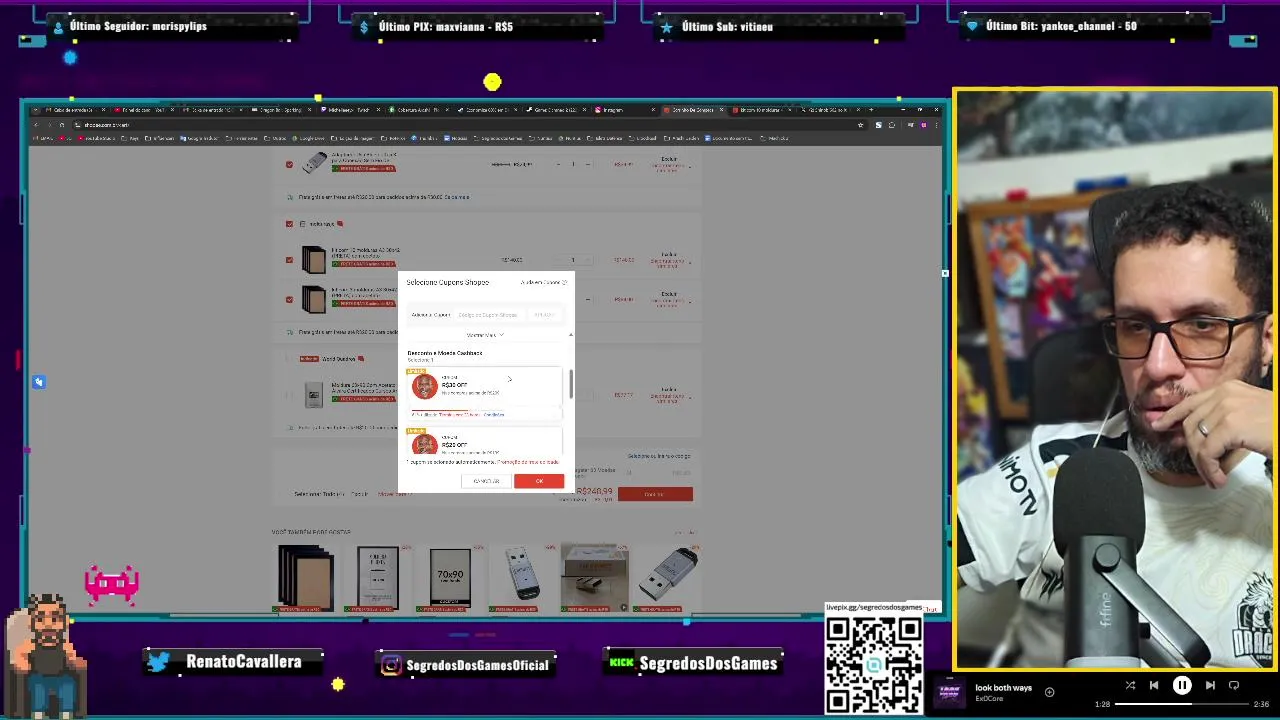Select the R$20 OFF coupon

(484, 442)
